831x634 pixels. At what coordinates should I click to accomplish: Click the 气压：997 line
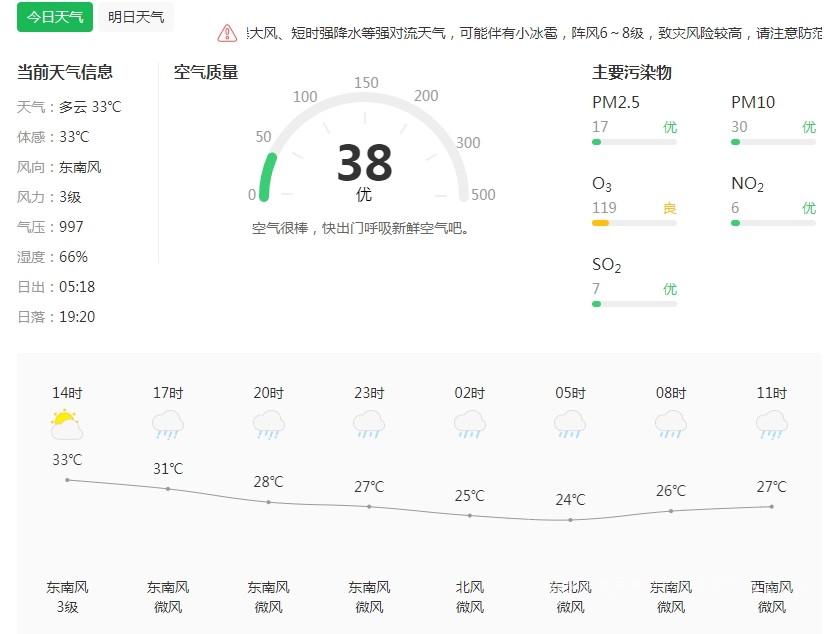pyautogui.click(x=50, y=227)
